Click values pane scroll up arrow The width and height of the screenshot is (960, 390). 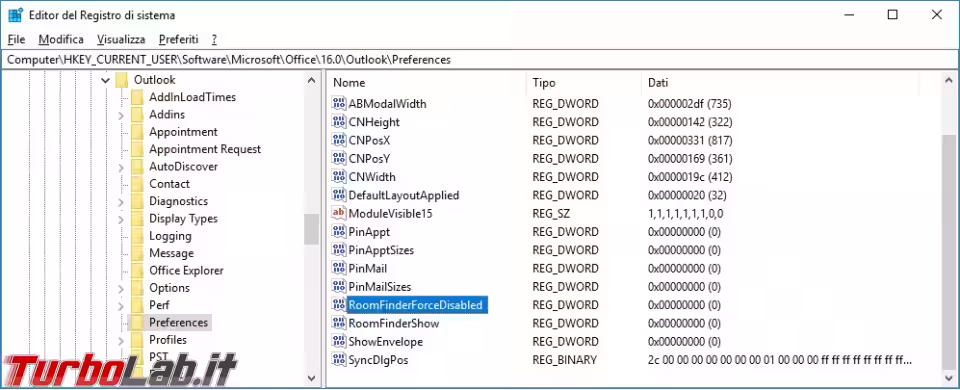(x=949, y=80)
